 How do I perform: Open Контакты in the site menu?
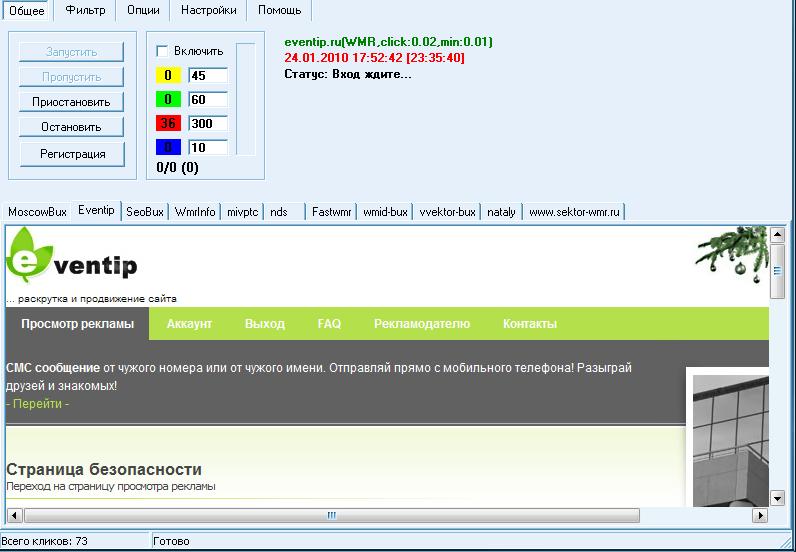[530, 323]
